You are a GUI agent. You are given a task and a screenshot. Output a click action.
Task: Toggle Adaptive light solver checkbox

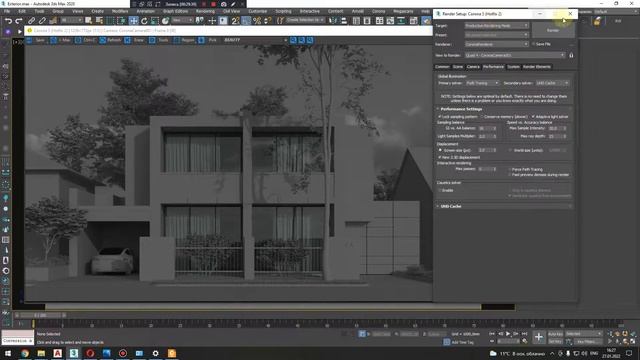[x=533, y=117]
